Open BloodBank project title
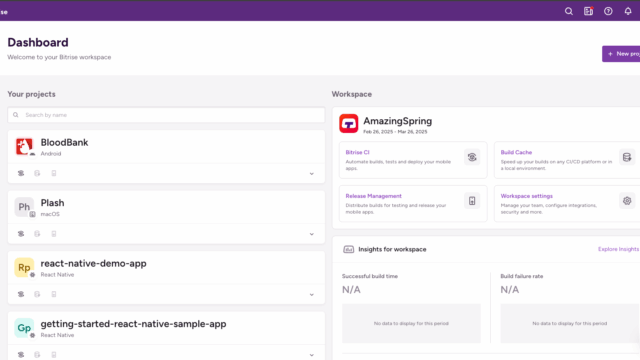Viewport: 640px width, 360px height. click(x=64, y=142)
